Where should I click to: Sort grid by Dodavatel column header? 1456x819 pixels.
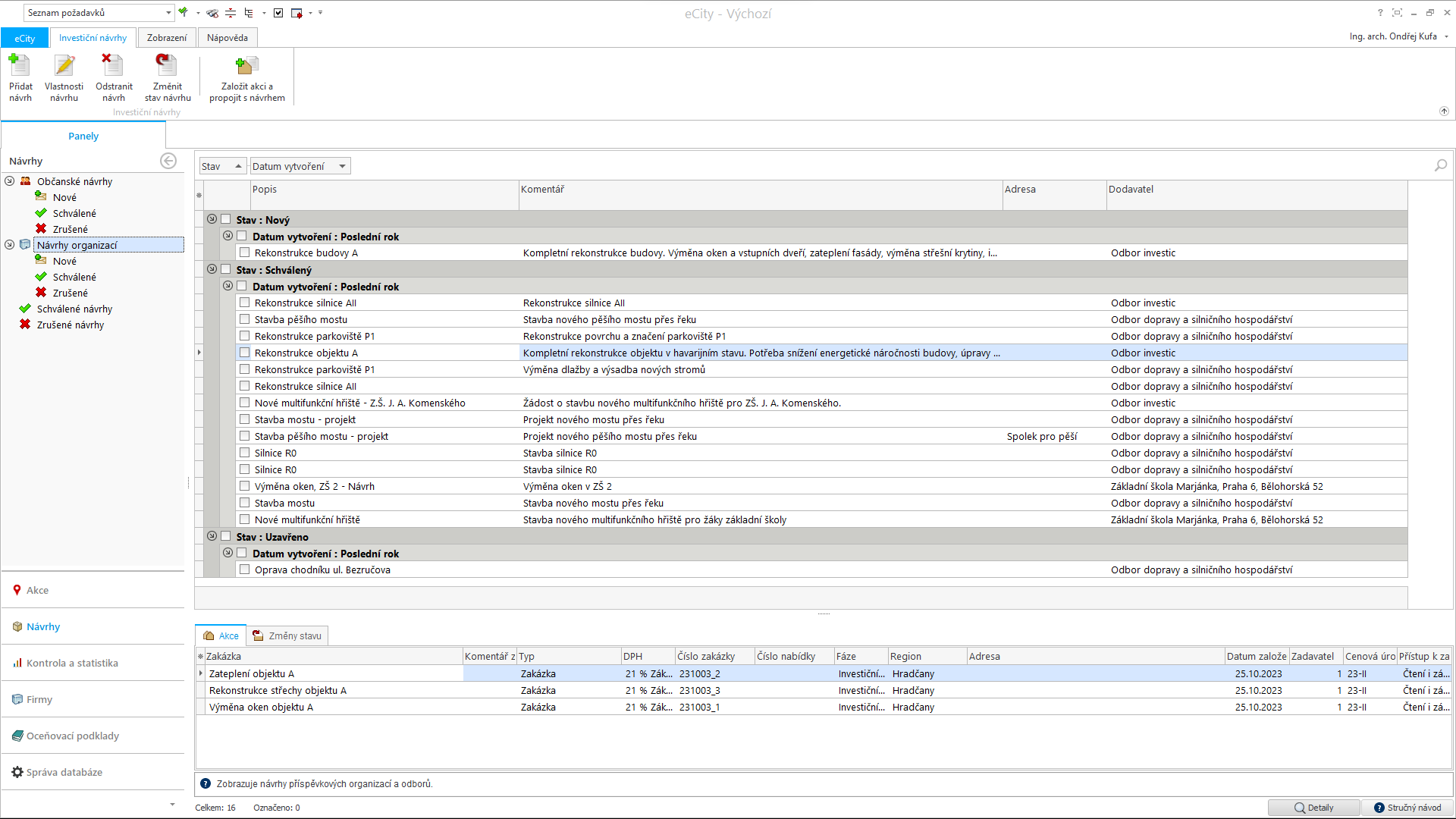click(x=1257, y=195)
